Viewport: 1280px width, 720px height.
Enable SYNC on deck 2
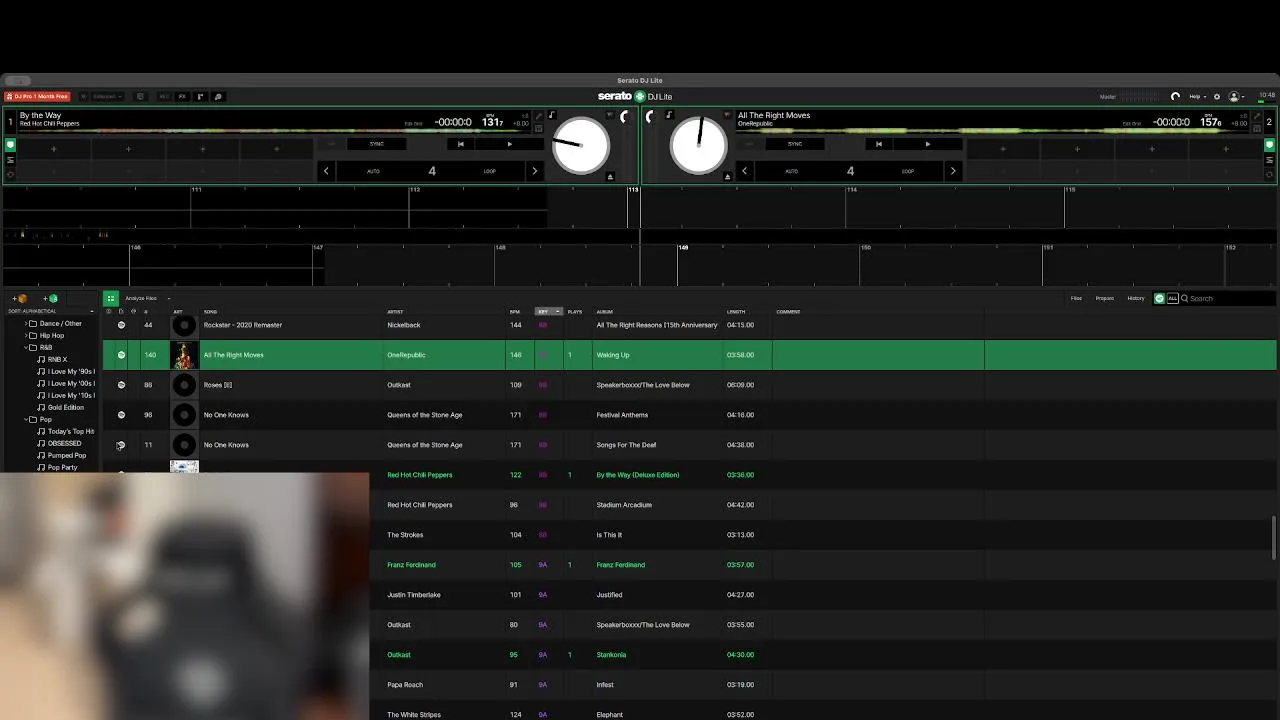coord(794,144)
